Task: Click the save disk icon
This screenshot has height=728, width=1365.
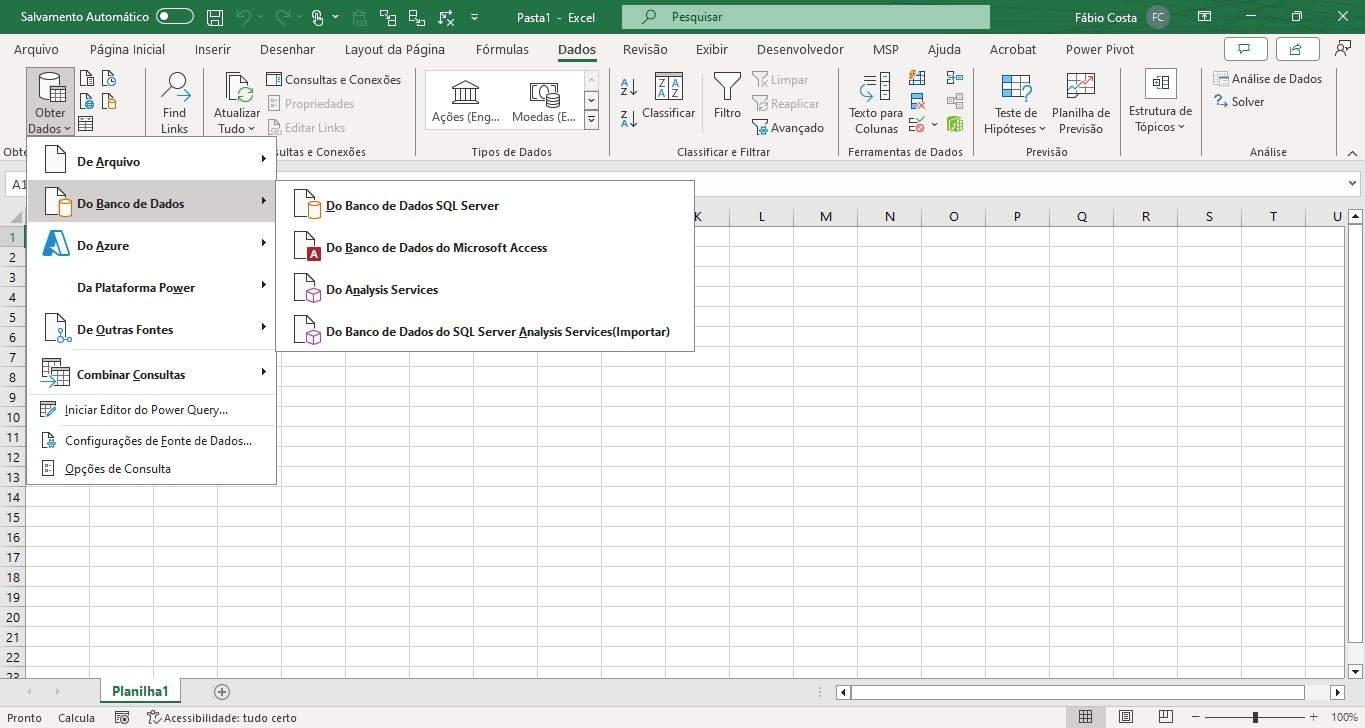Action: coord(215,17)
